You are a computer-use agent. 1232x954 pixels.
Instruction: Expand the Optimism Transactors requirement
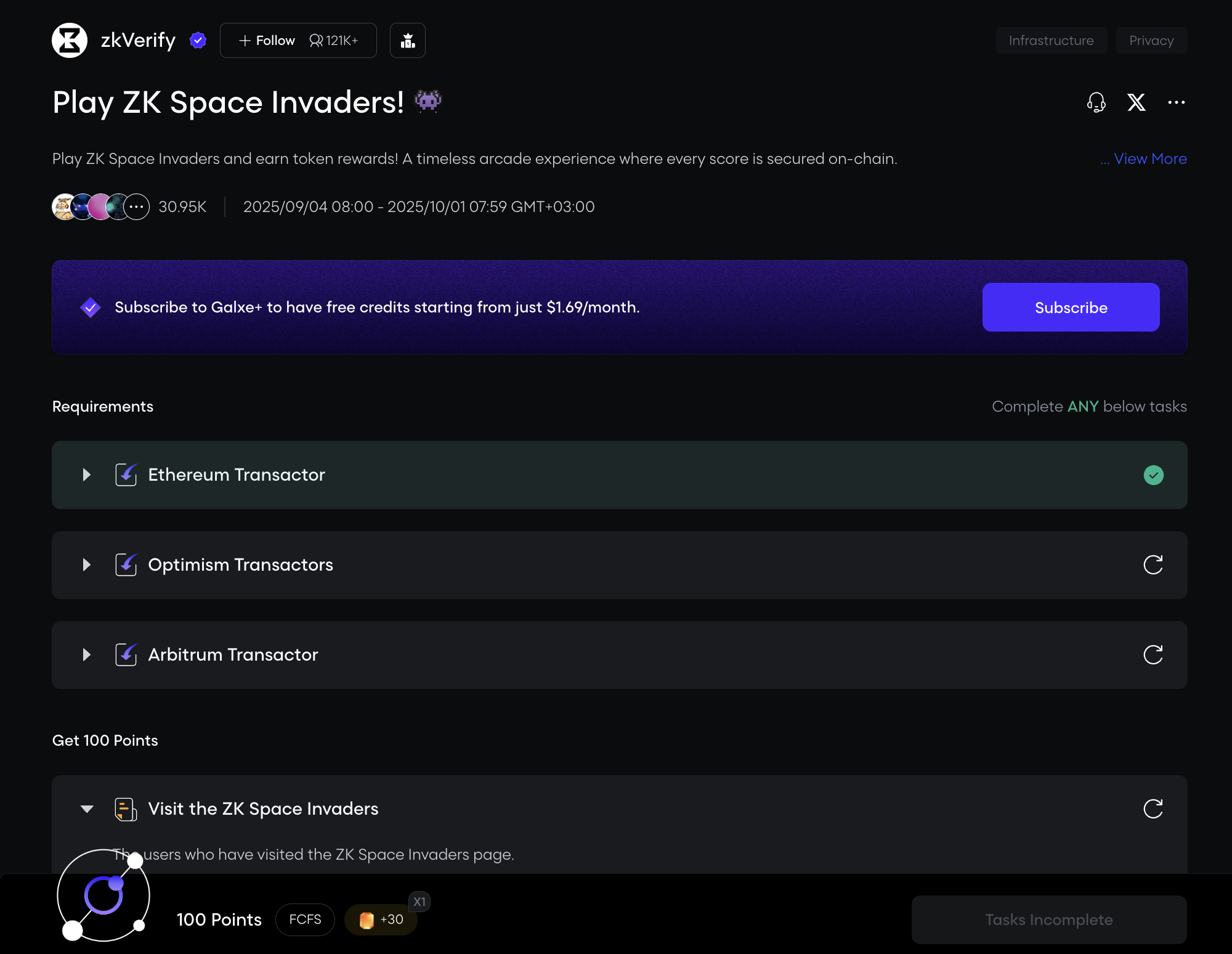87,565
